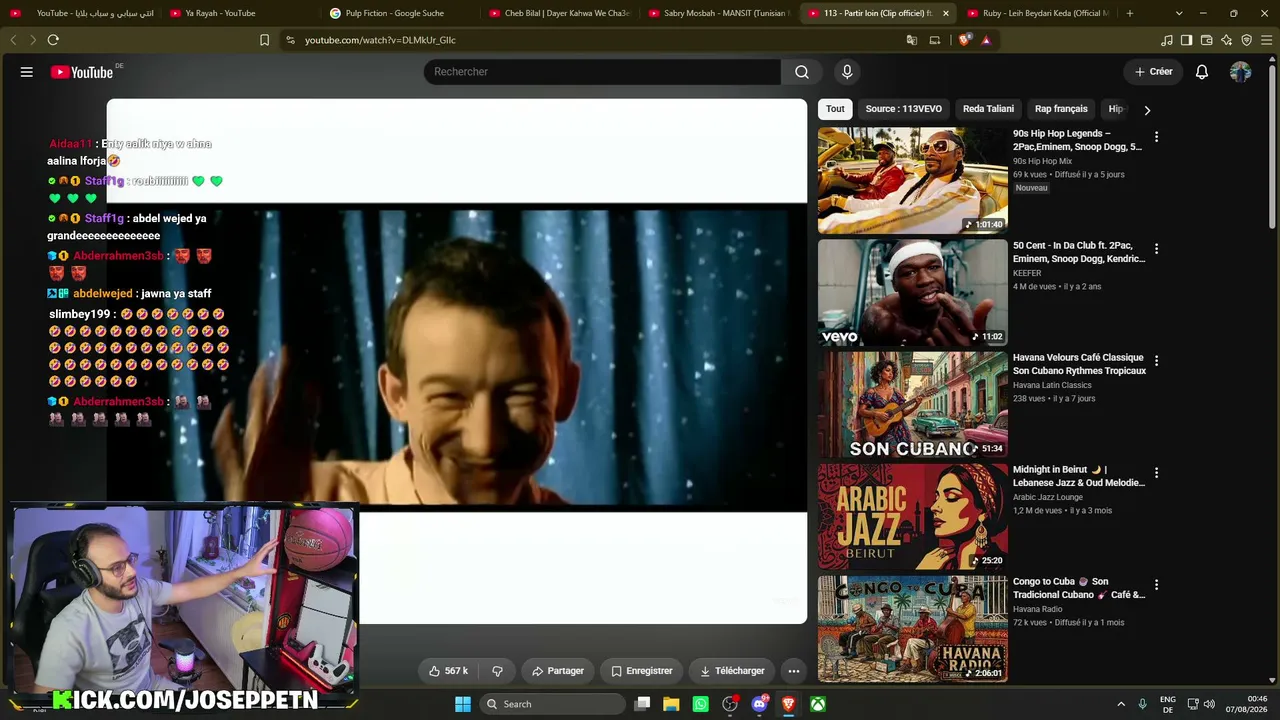Select the Tout filter chip
Screen dimensions: 1280x720
pyautogui.click(x=835, y=109)
